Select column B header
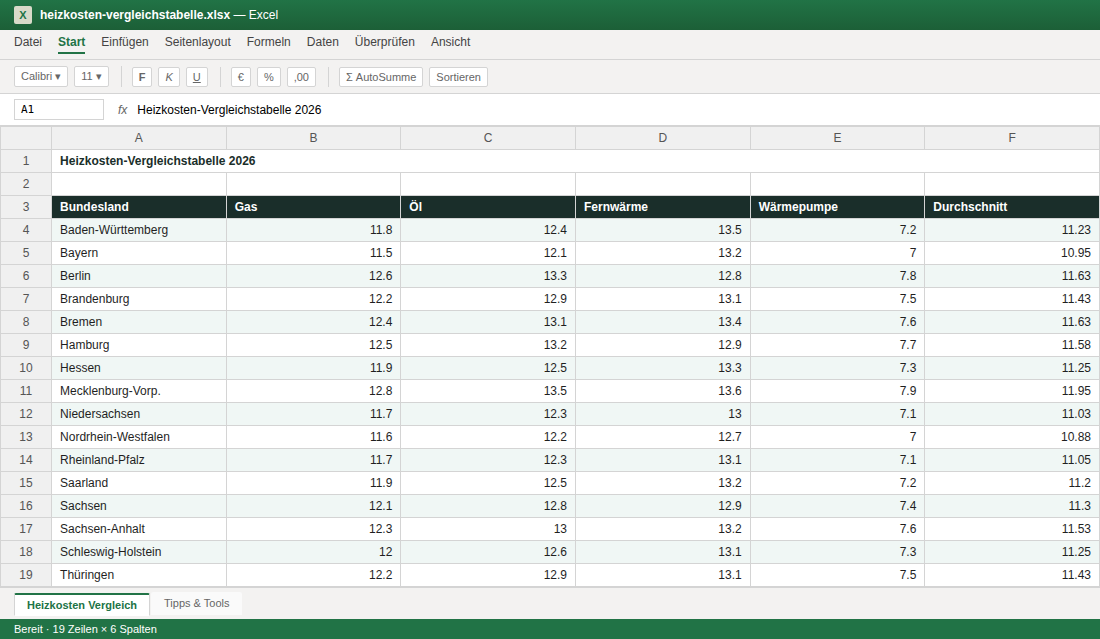 [x=314, y=138]
